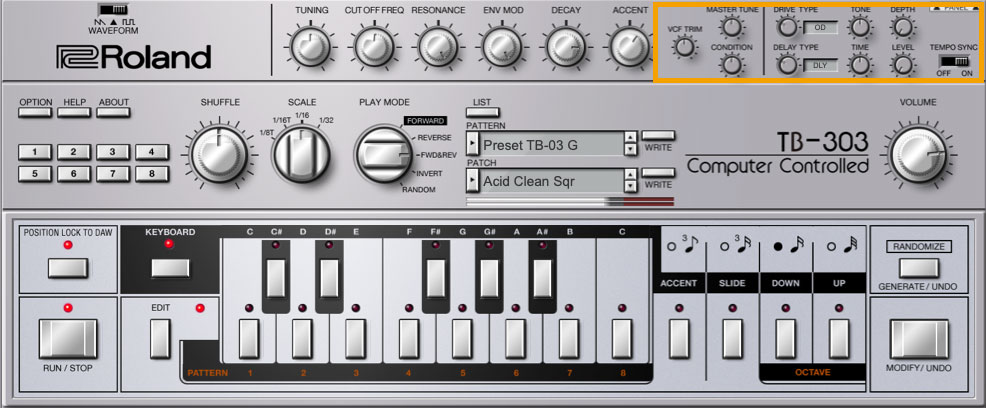Select numbered button 6 in the button grid
The image size is (986, 408).
point(74,174)
